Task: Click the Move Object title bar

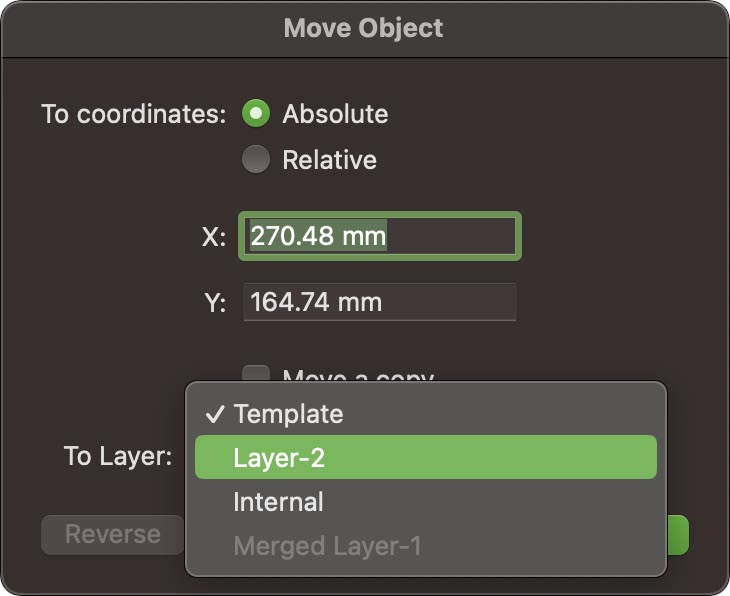Action: pos(364,27)
